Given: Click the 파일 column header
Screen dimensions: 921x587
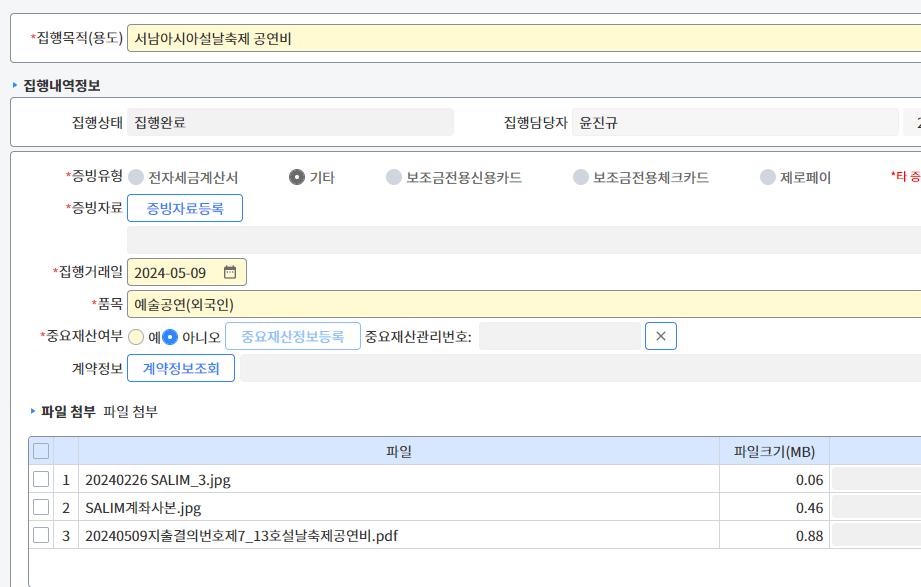Looking at the screenshot, I should [x=399, y=451].
